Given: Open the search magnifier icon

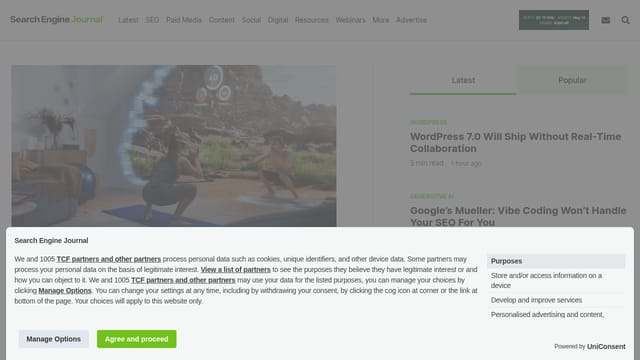Looking at the screenshot, I should (625, 20).
